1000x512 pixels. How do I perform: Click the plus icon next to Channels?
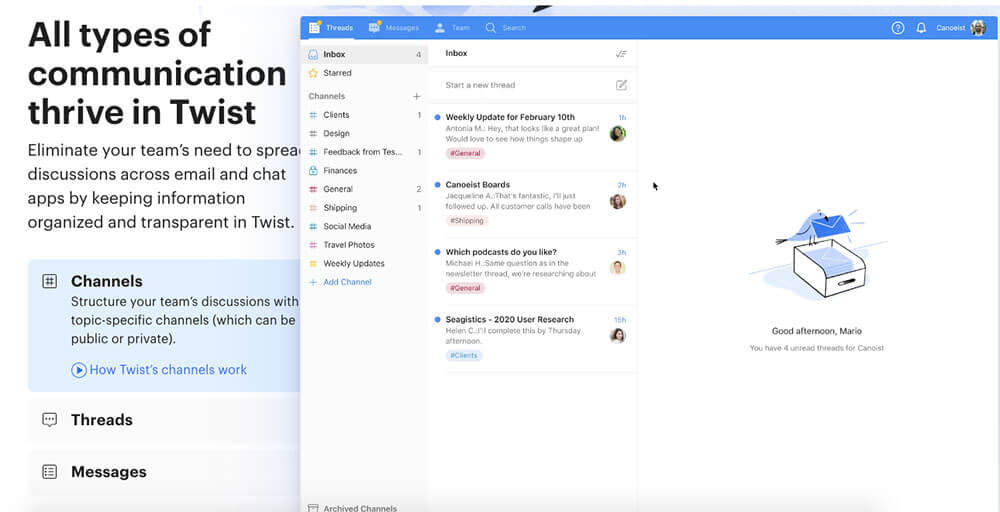click(416, 96)
